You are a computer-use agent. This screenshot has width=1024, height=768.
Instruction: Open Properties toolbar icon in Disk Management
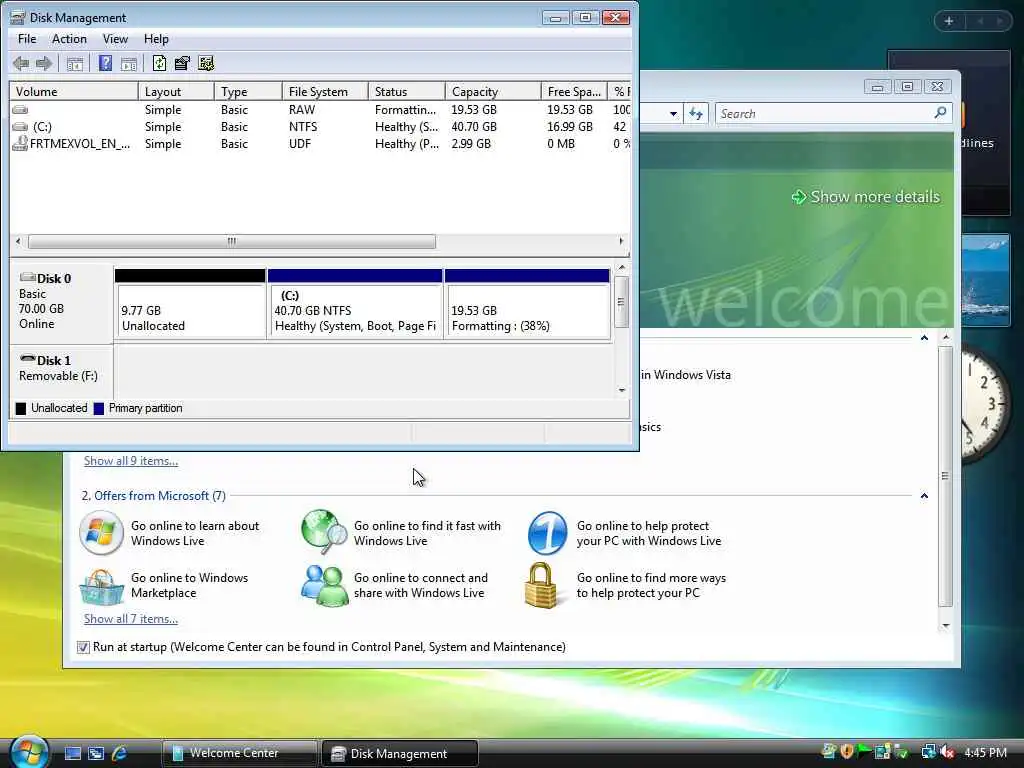(182, 63)
